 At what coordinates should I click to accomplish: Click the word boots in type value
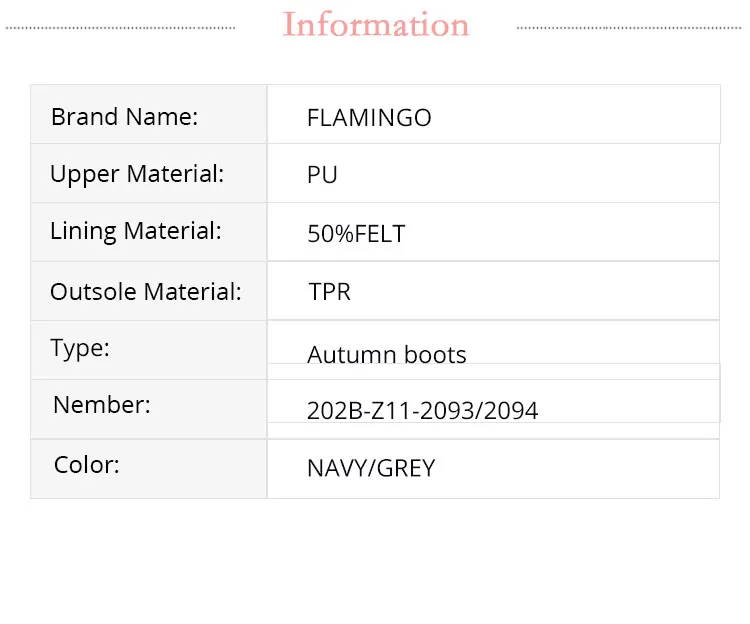click(x=435, y=354)
